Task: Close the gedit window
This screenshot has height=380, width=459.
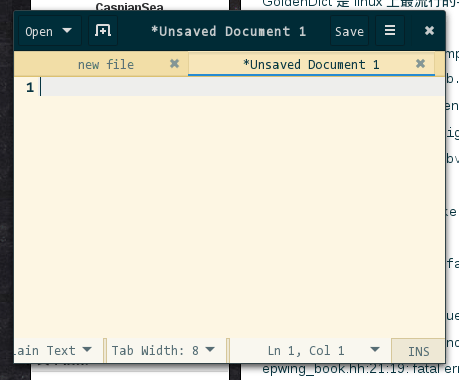Action: [x=429, y=31]
